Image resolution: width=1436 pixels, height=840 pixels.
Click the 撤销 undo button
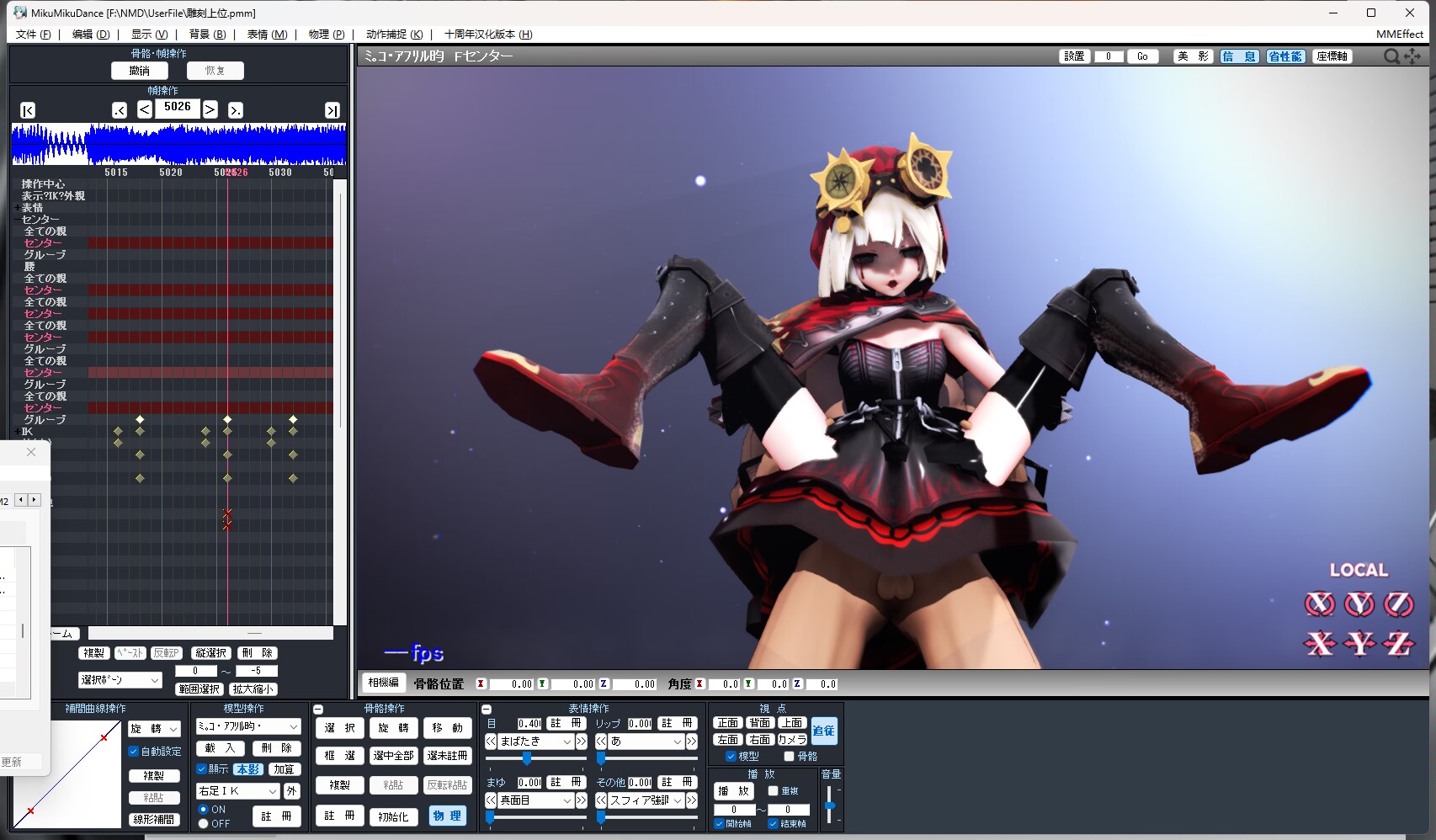139,71
